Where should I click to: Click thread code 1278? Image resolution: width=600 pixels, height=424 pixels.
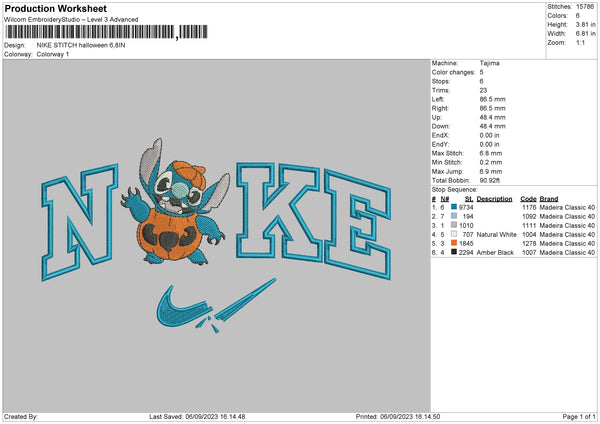pos(529,243)
